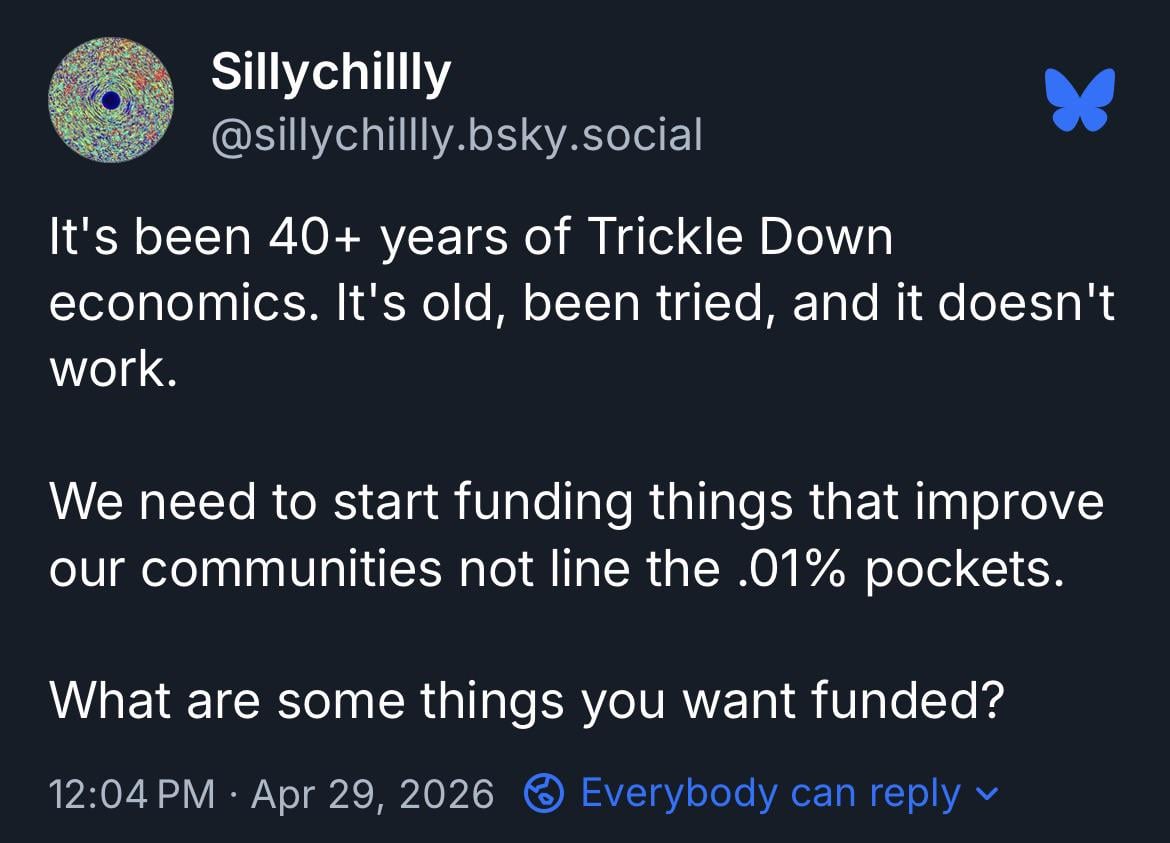1170x843 pixels.
Task: Click the word "communities" in the post
Action: (290, 569)
